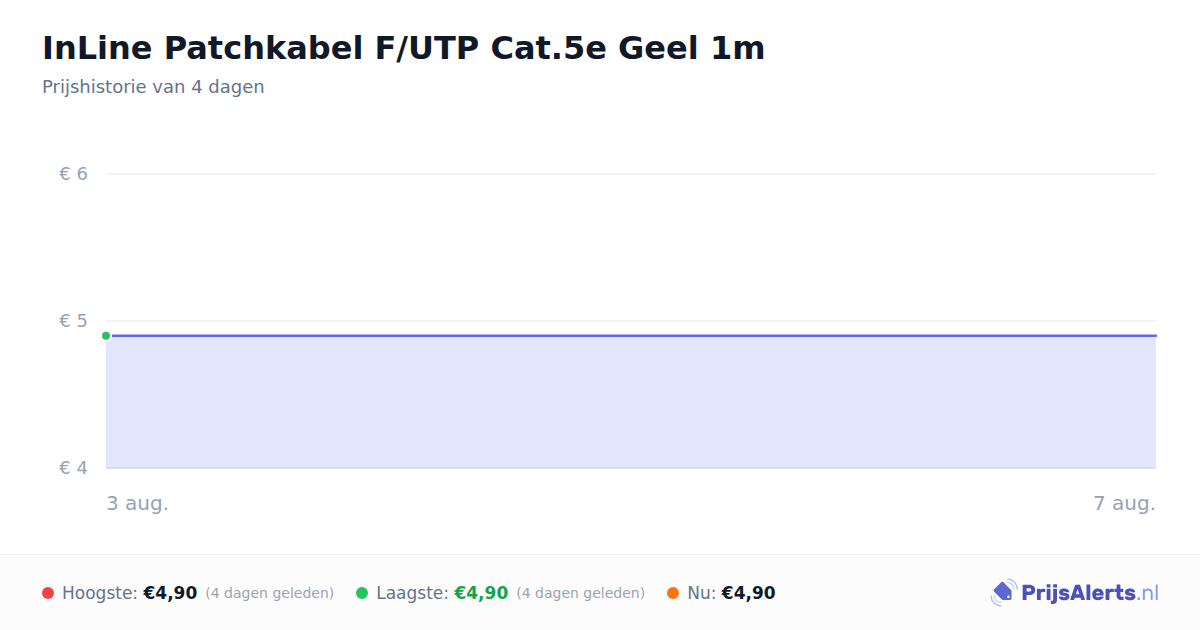1200x630 pixels.
Task: Select the green data point on chart line
Action: 106,336
